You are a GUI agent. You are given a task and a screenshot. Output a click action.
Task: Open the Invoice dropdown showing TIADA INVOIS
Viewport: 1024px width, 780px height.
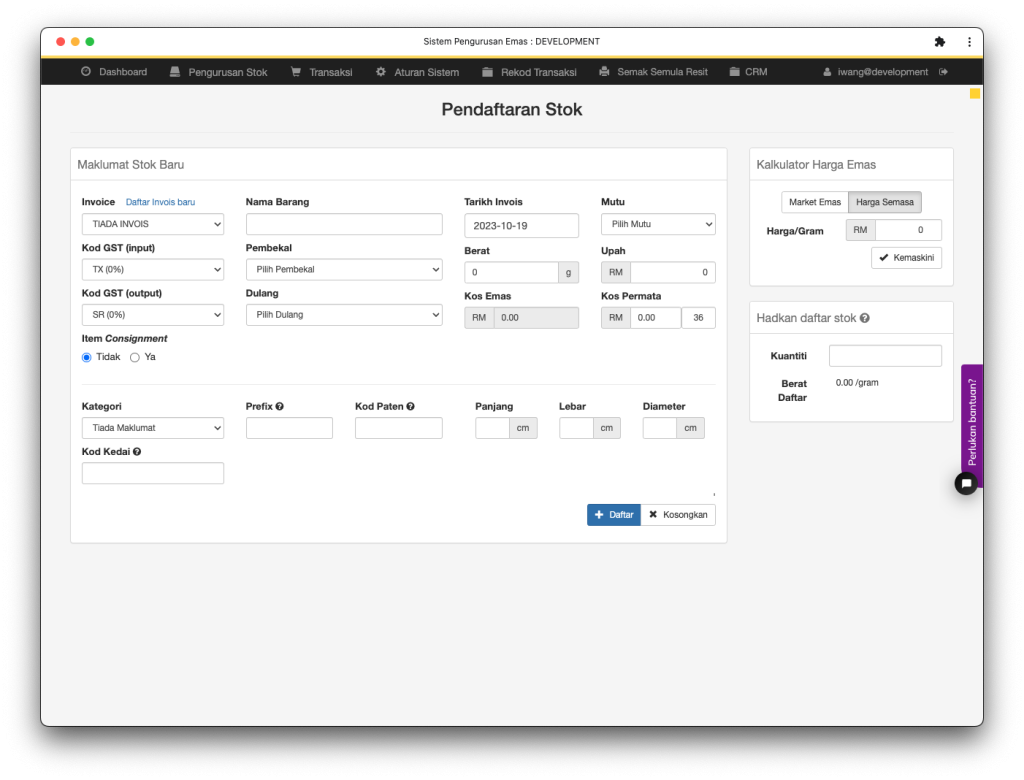(x=152, y=224)
